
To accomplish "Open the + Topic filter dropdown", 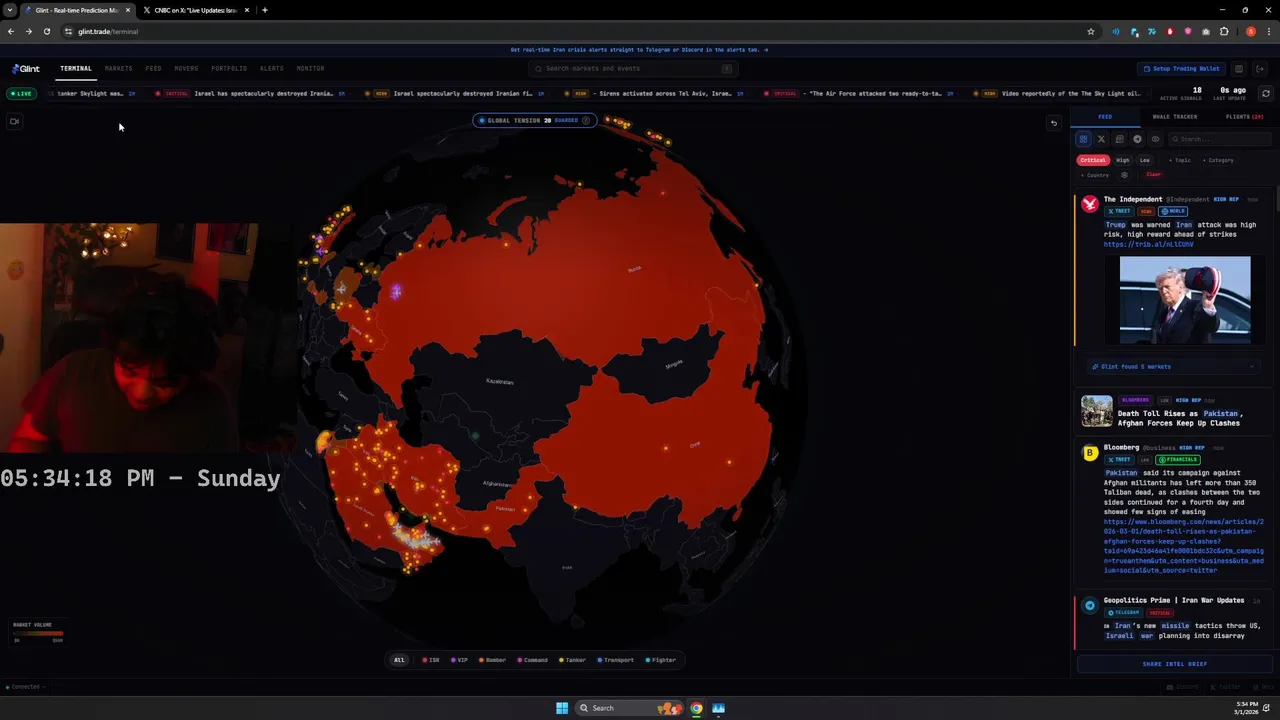I will click(x=1181, y=160).
